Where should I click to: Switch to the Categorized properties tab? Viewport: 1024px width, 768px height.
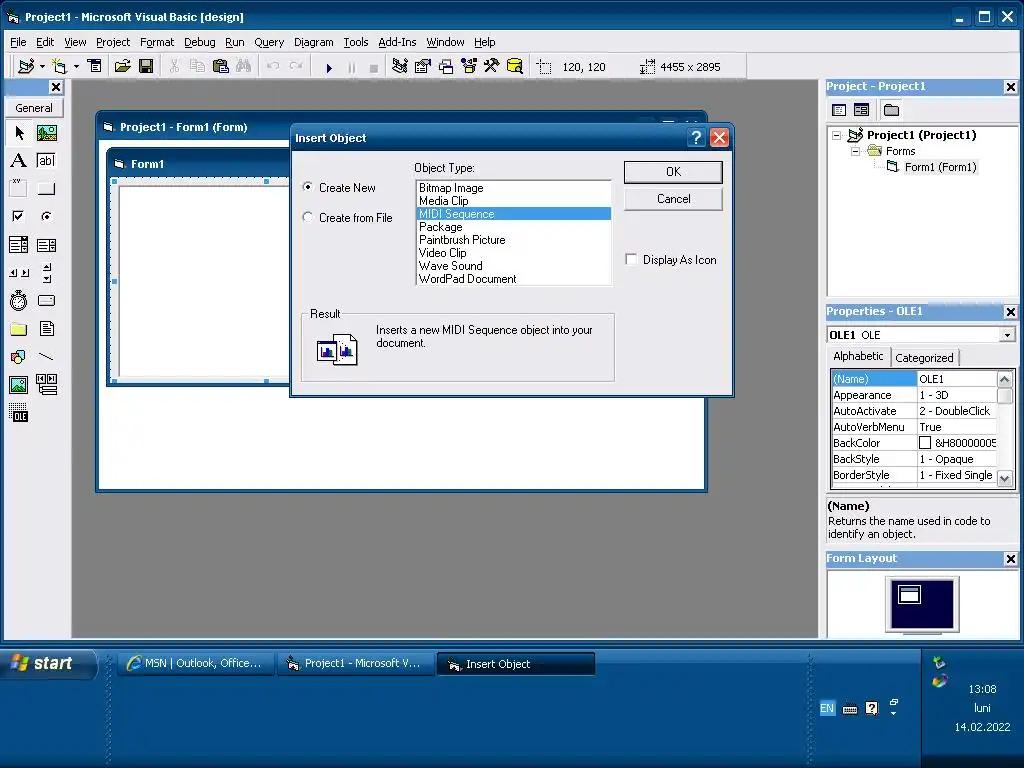[x=923, y=358]
